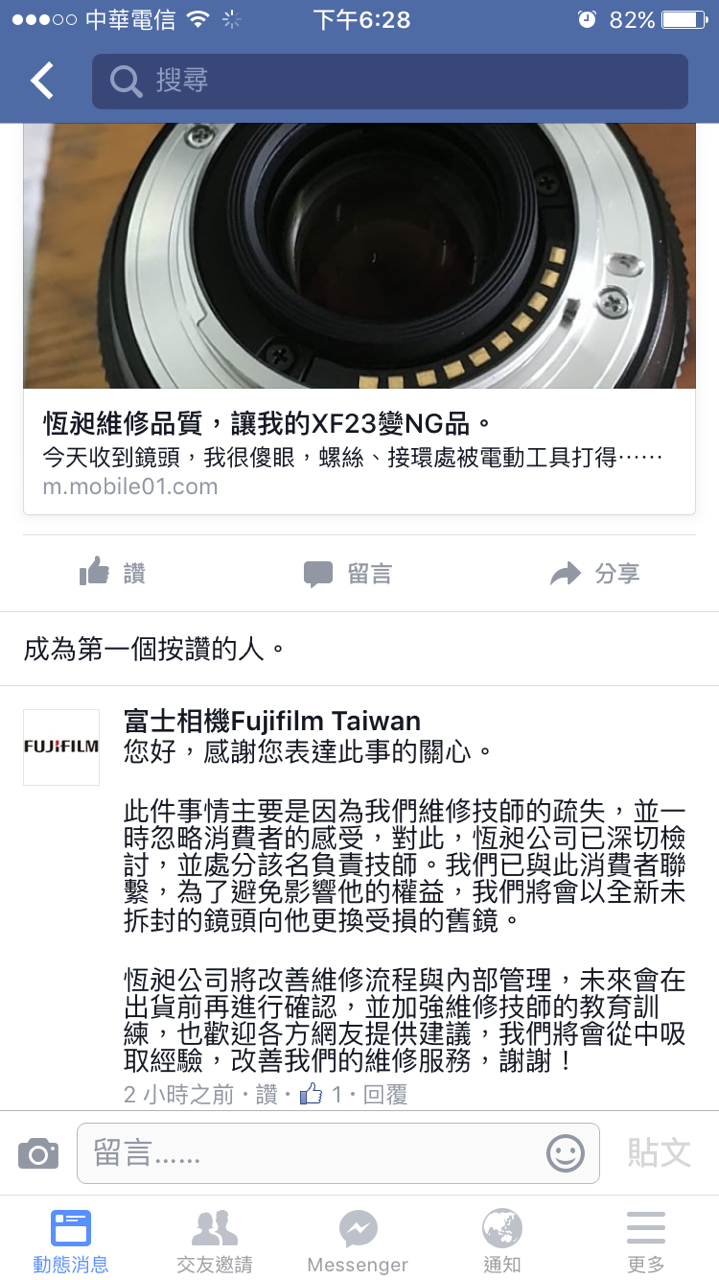Tap the search magnifier icon
This screenshot has width=719, height=1280.
(126, 81)
